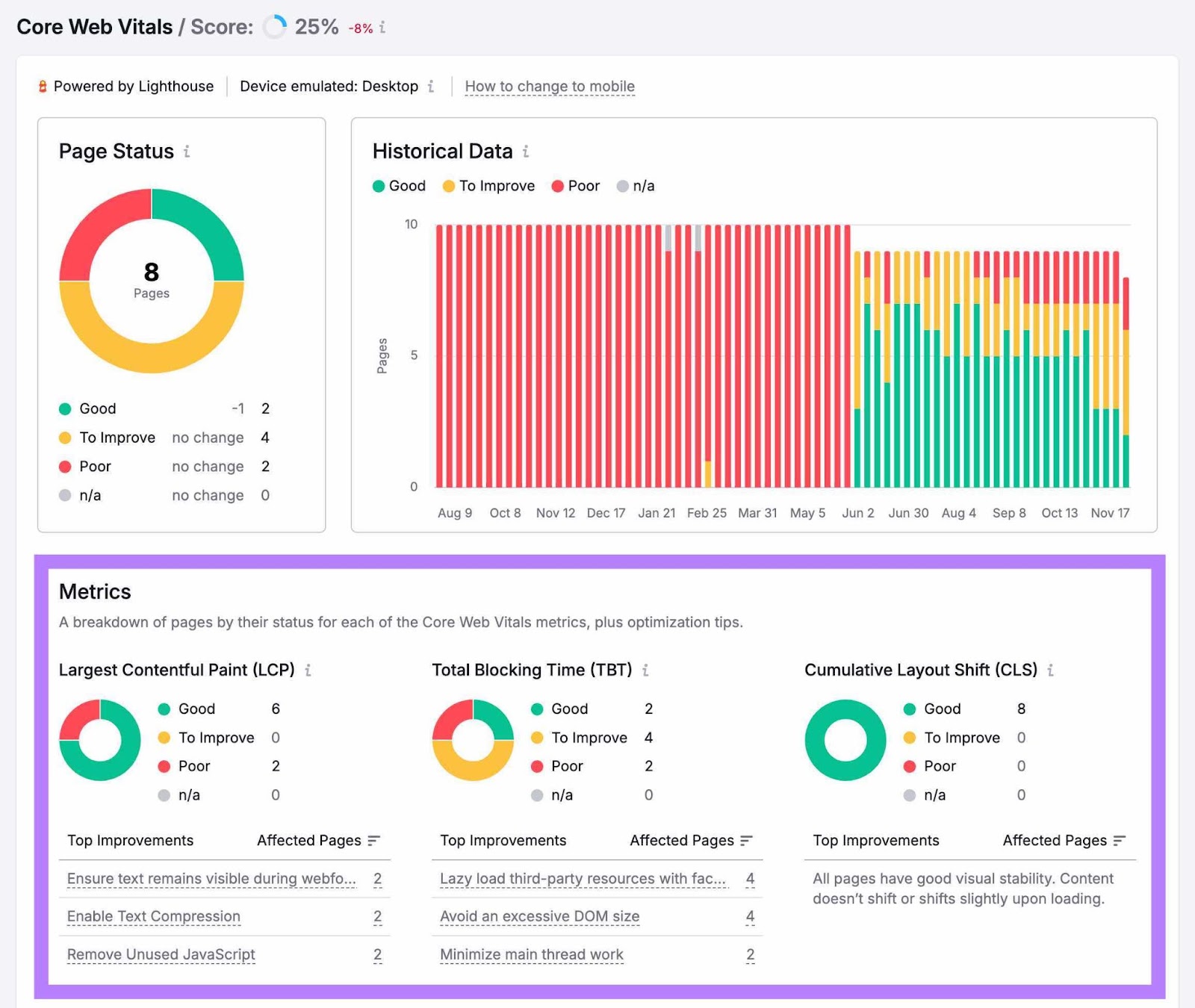Click the LCP Poor count row
Viewport: 1195px width, 1008px height.
(220, 766)
